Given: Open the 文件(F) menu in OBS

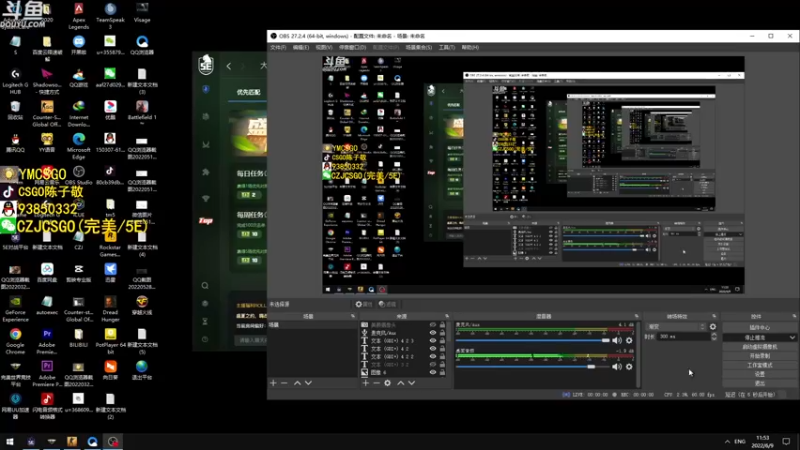Looking at the screenshot, I should [278, 47].
